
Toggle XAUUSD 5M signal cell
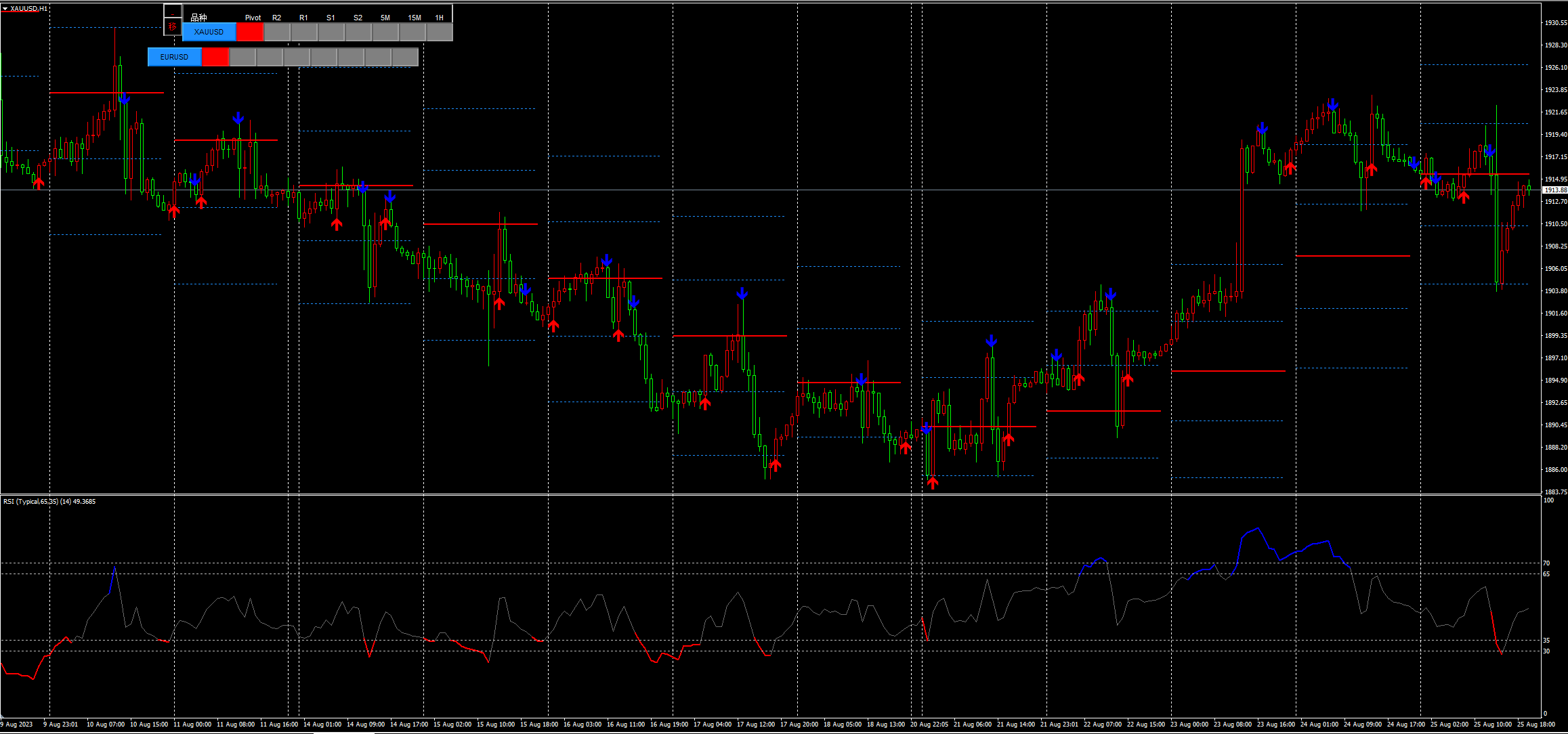(x=385, y=32)
